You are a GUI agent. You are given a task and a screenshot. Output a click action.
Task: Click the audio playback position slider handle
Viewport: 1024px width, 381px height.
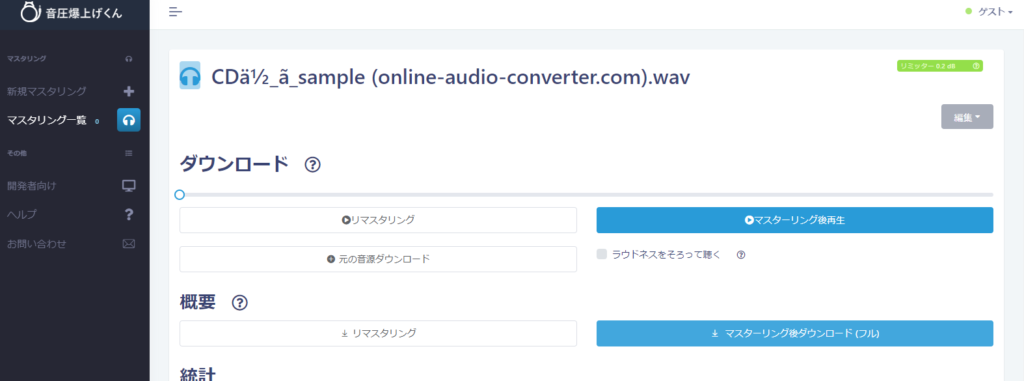[180, 195]
